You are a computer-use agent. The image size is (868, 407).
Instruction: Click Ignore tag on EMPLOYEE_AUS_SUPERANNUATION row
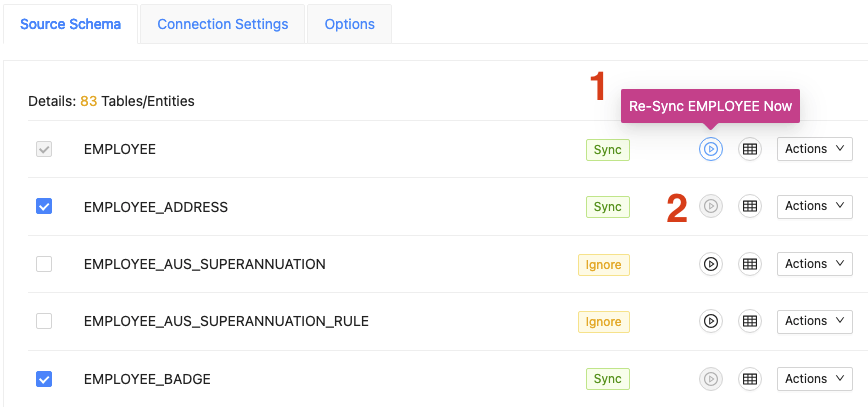point(603,265)
